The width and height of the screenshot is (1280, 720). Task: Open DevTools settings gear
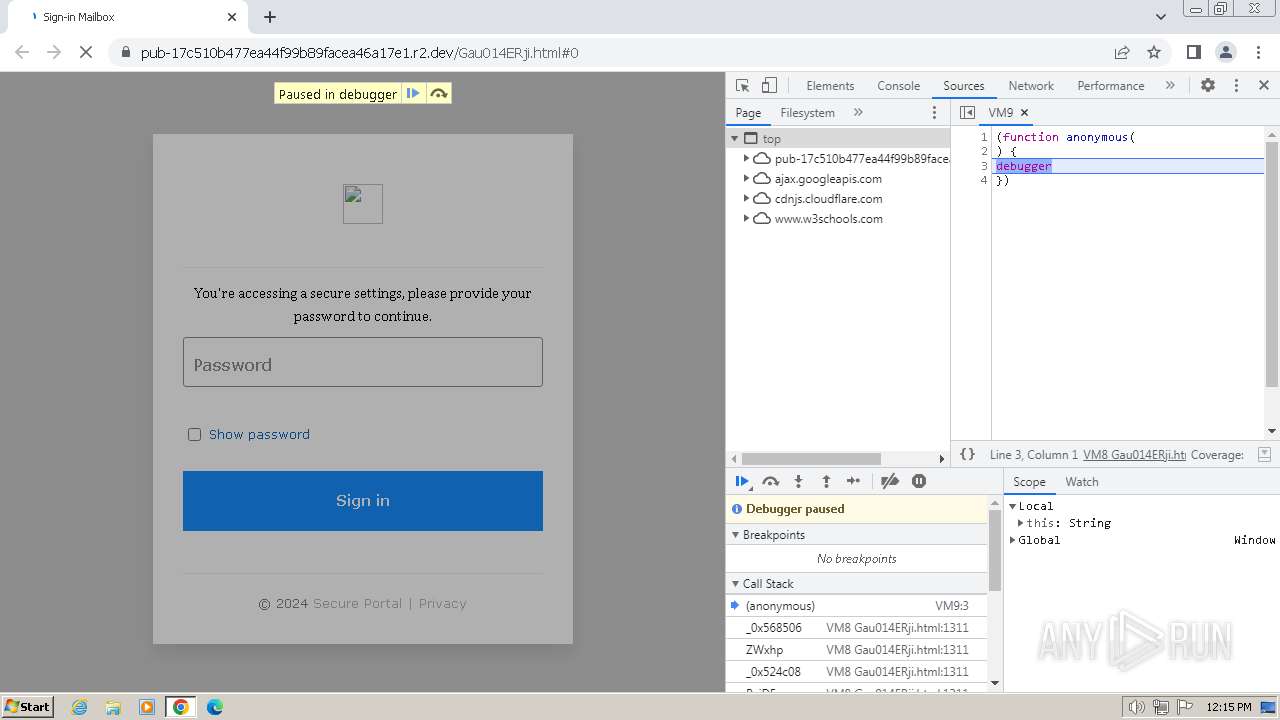tap(1208, 85)
